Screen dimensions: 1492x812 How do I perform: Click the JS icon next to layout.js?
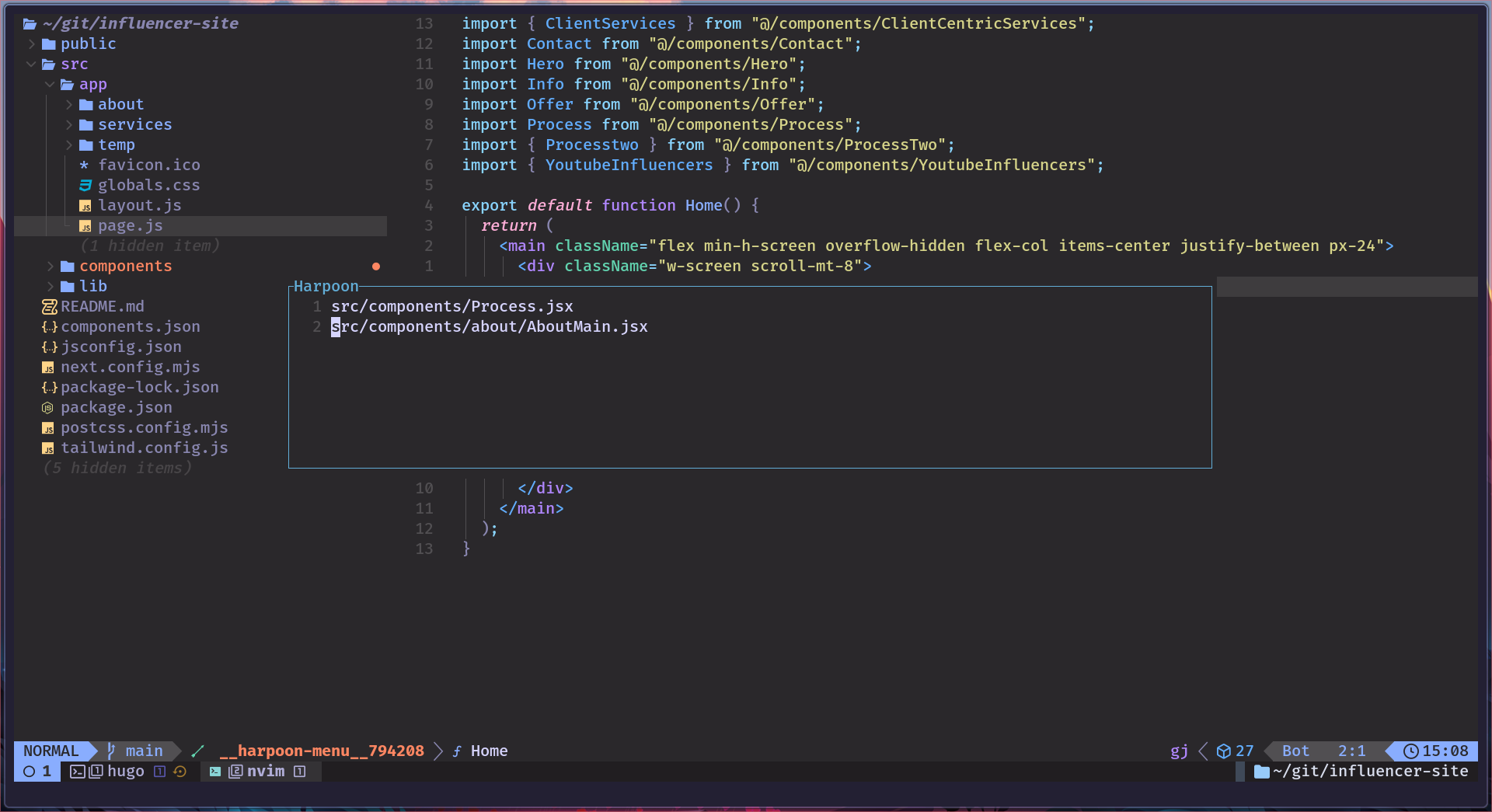[85, 206]
